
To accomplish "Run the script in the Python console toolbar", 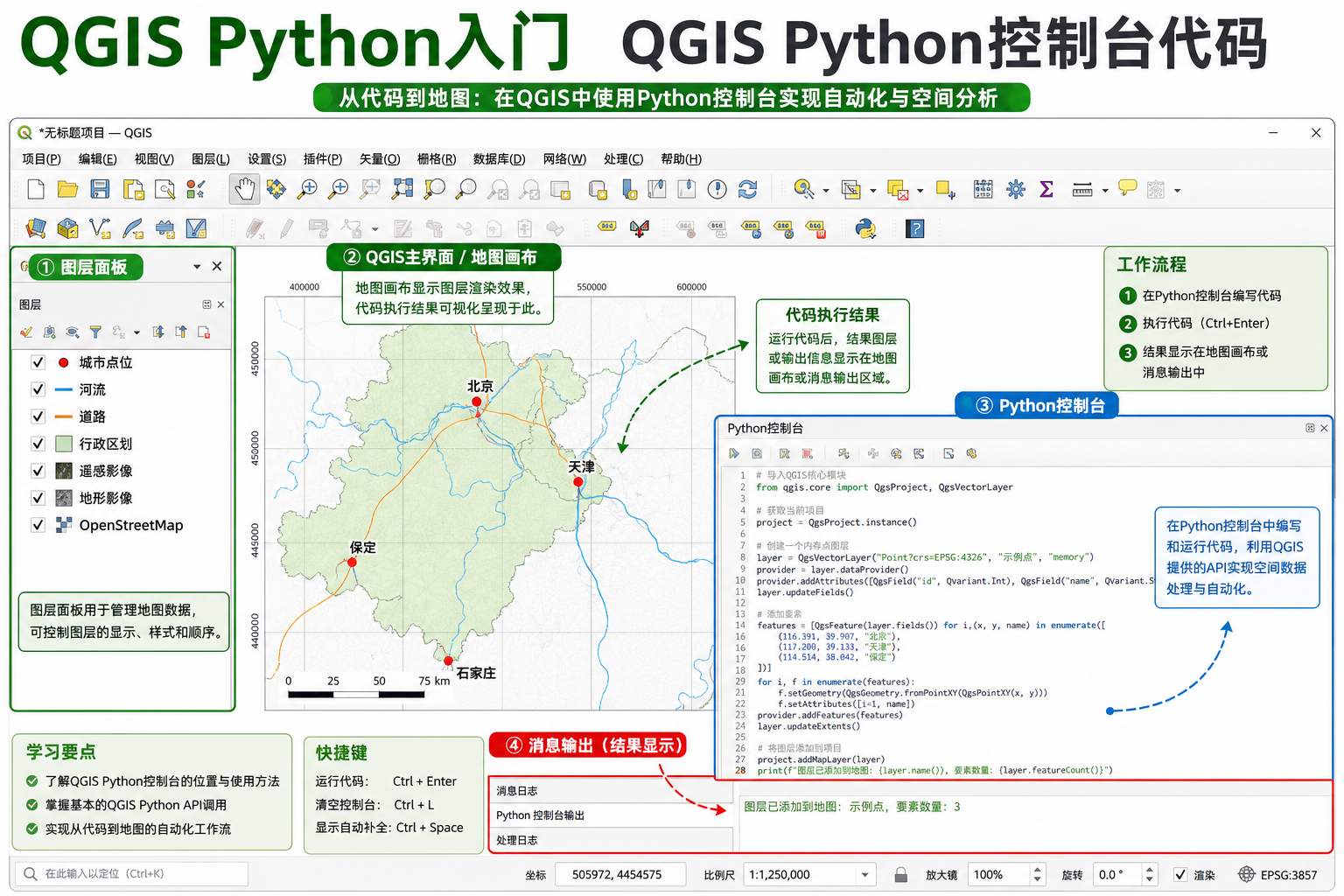I will [x=734, y=453].
